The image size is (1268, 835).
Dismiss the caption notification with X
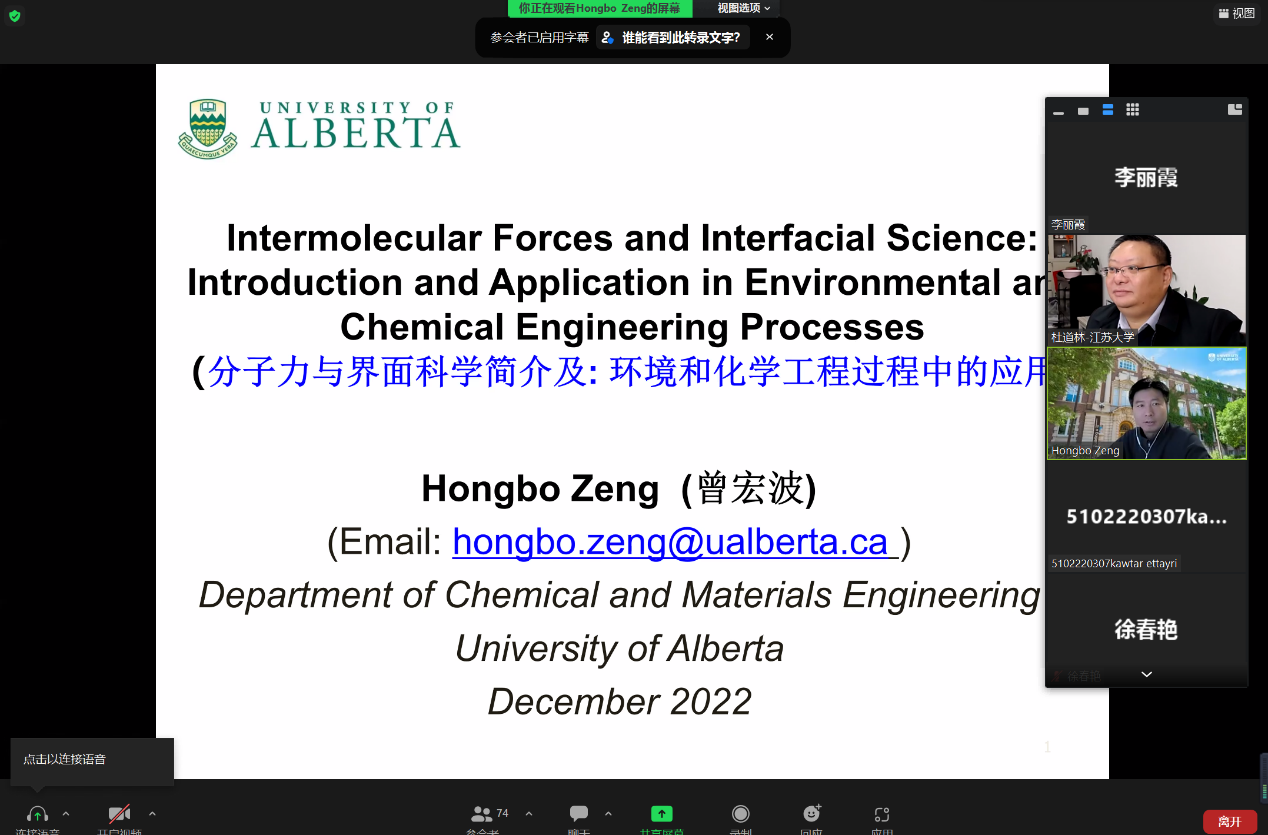(769, 37)
